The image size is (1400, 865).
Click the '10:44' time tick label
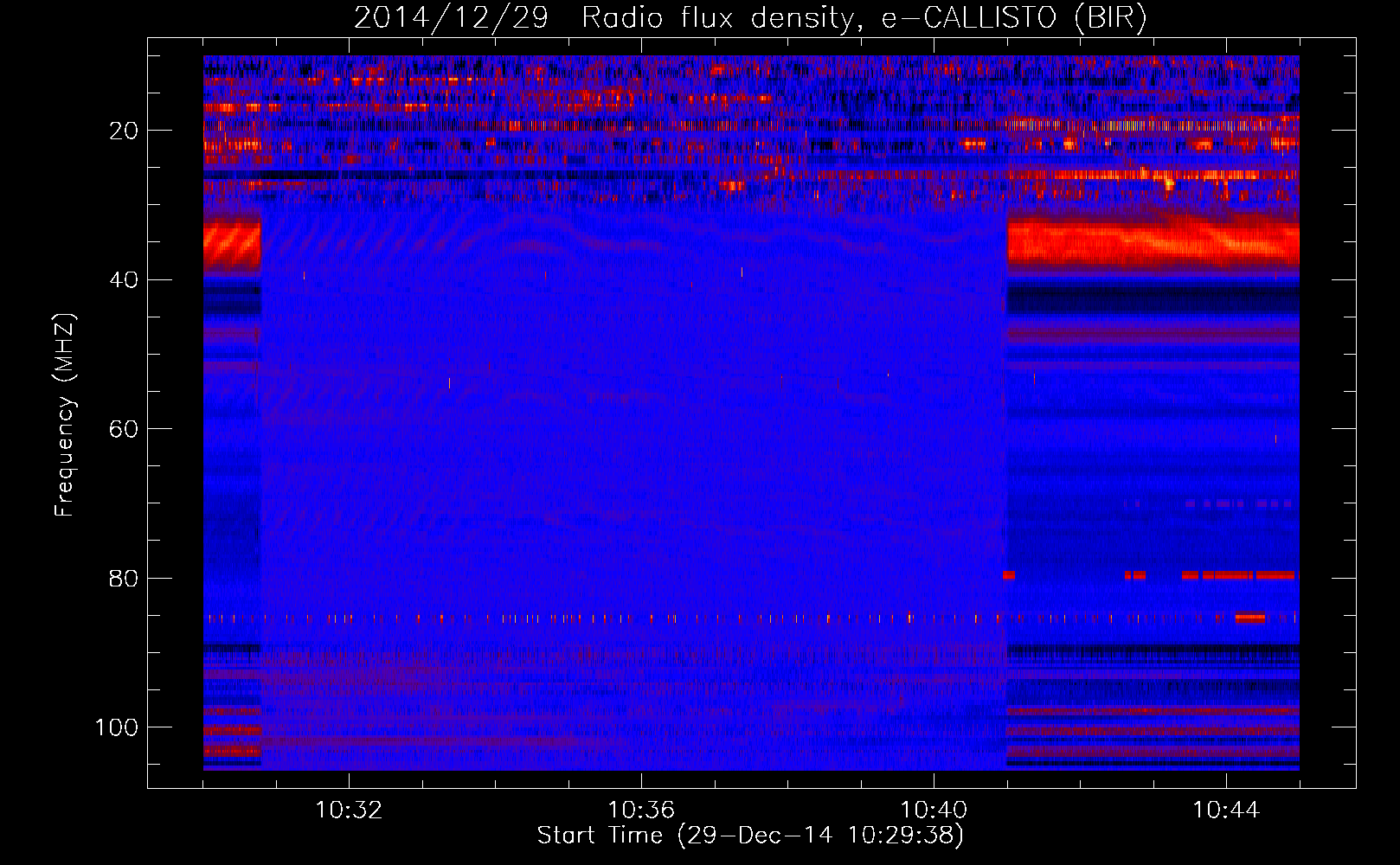pos(1226,811)
